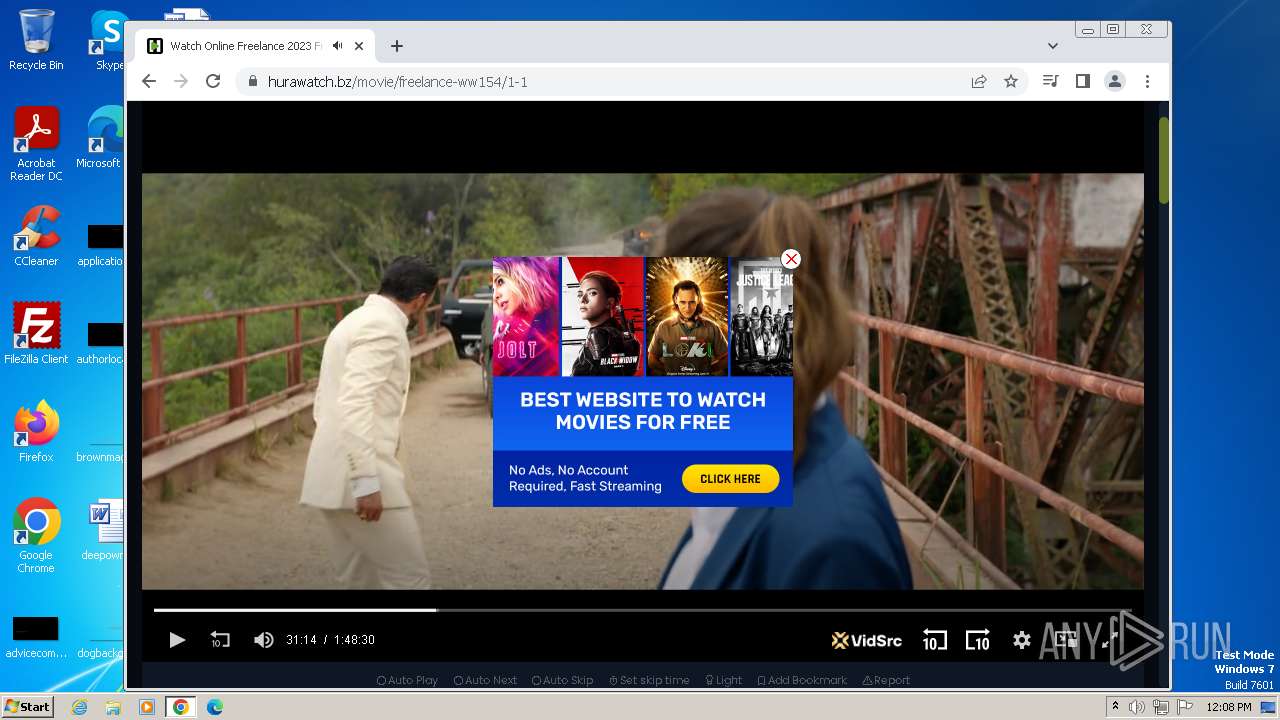Mute the tab via speaker icon
The image size is (1280, 720).
tap(338, 46)
